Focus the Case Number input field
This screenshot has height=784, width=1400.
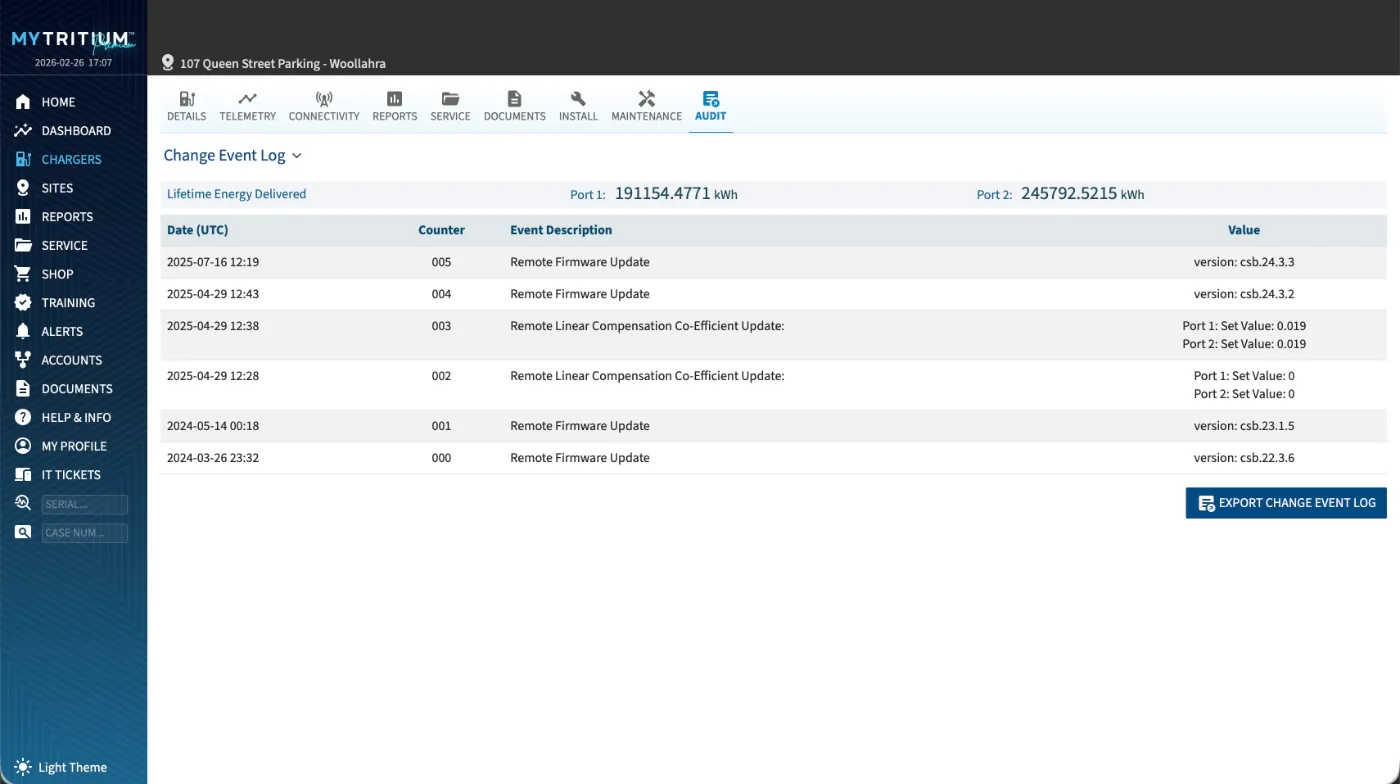point(85,533)
